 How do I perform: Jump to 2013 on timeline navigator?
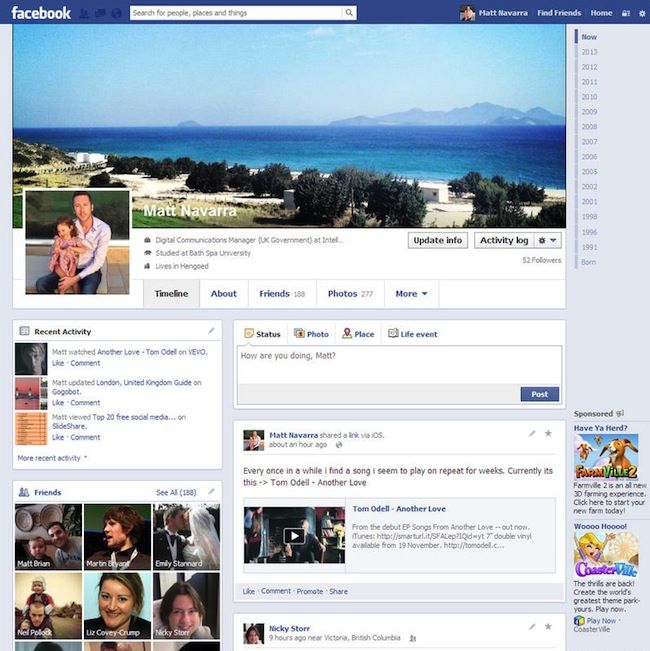point(589,52)
